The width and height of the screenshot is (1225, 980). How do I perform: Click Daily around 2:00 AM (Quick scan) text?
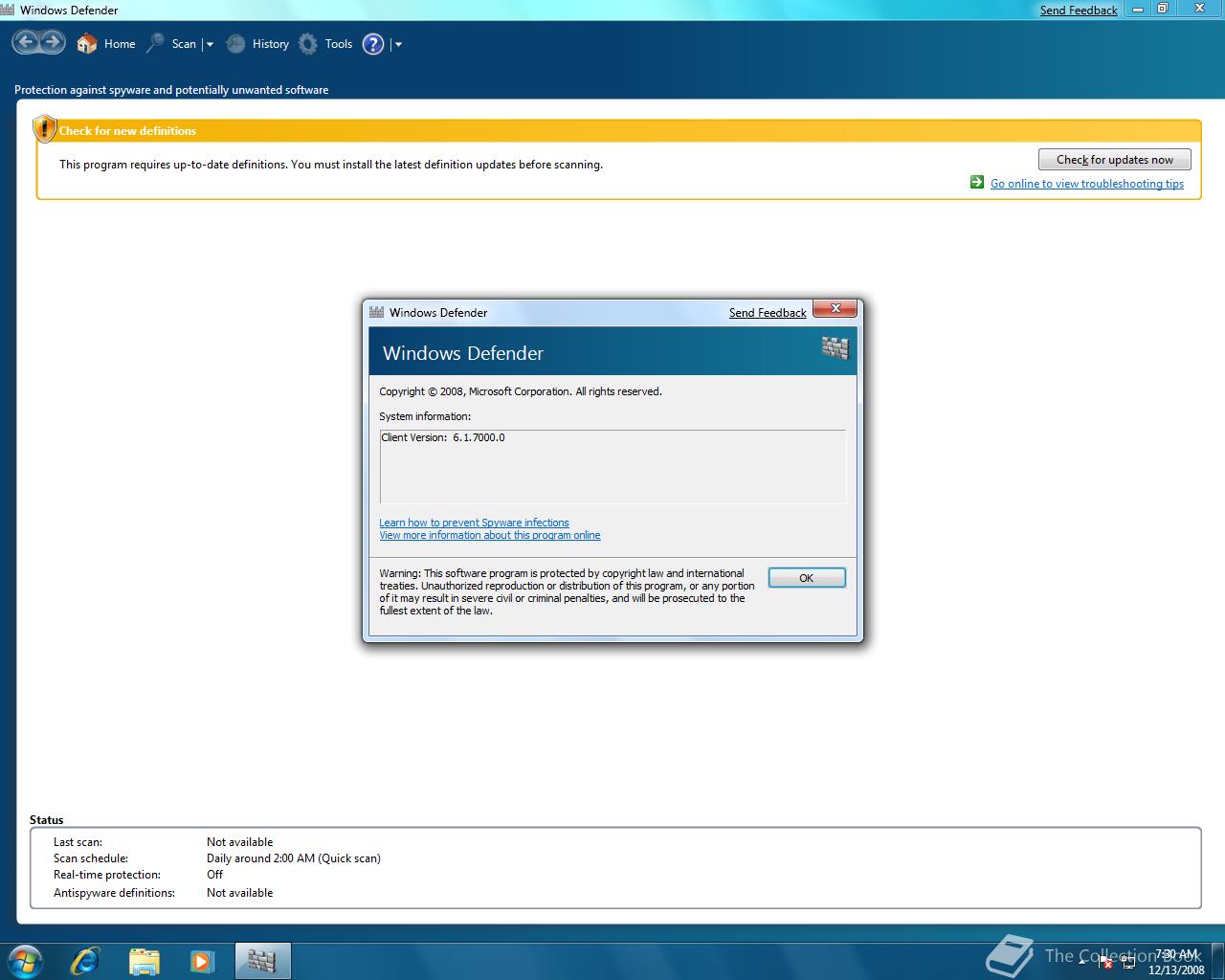pyautogui.click(x=294, y=858)
